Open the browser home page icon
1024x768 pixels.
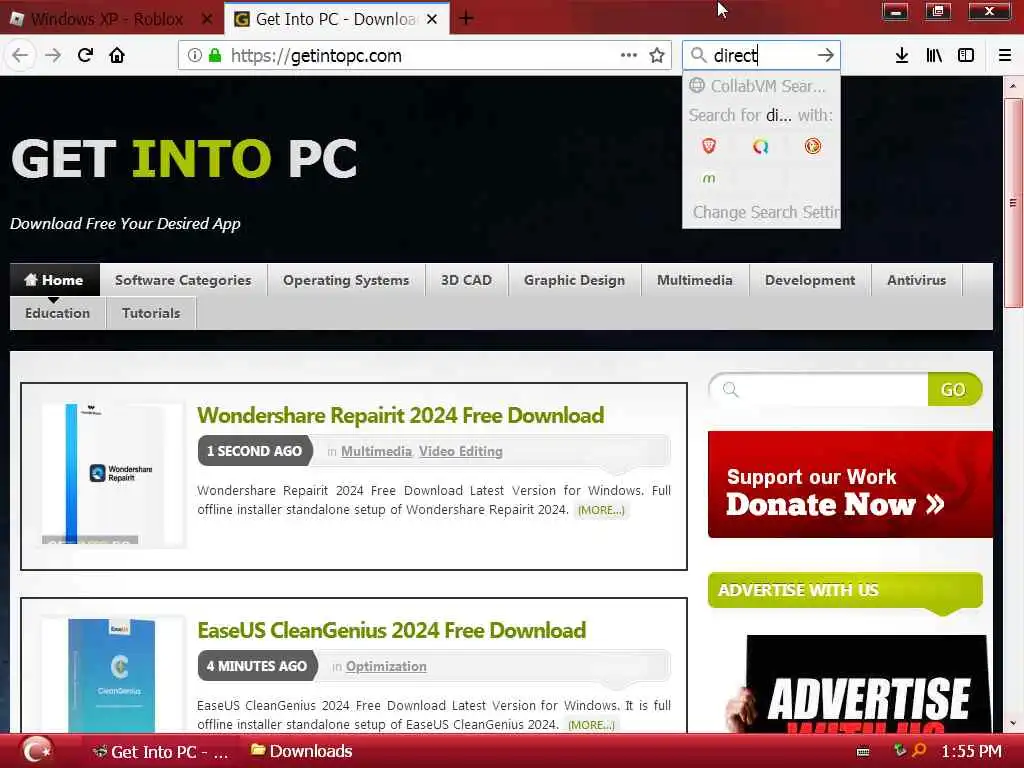[x=117, y=56]
